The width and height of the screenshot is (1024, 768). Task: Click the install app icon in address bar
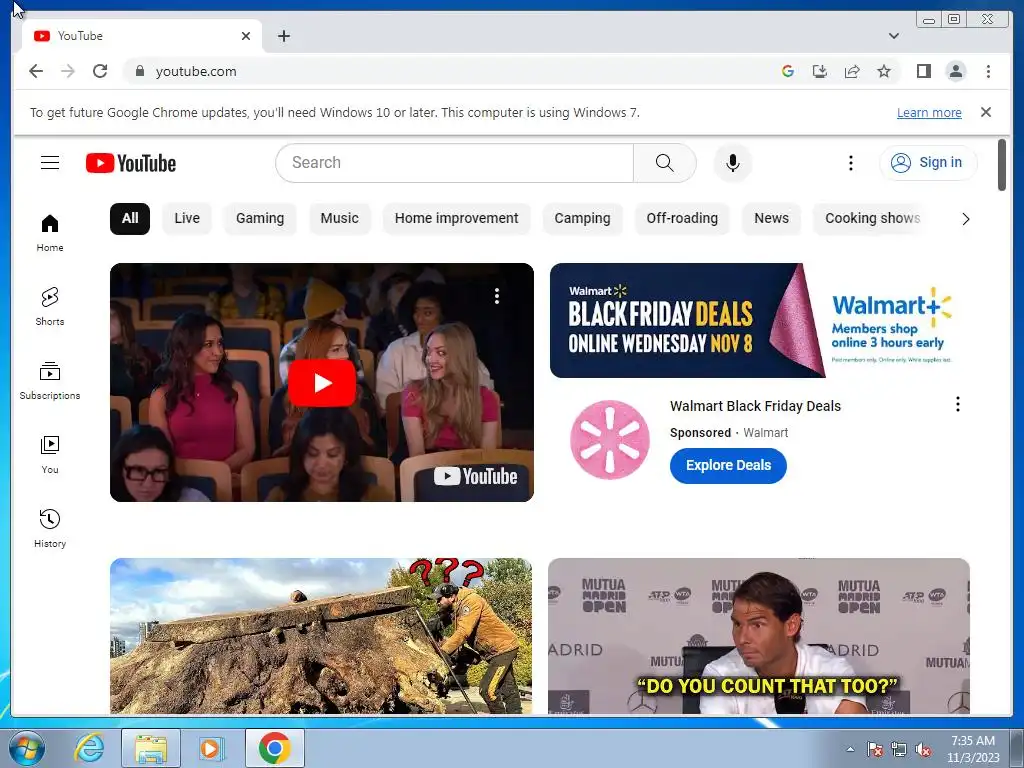pyautogui.click(x=820, y=71)
